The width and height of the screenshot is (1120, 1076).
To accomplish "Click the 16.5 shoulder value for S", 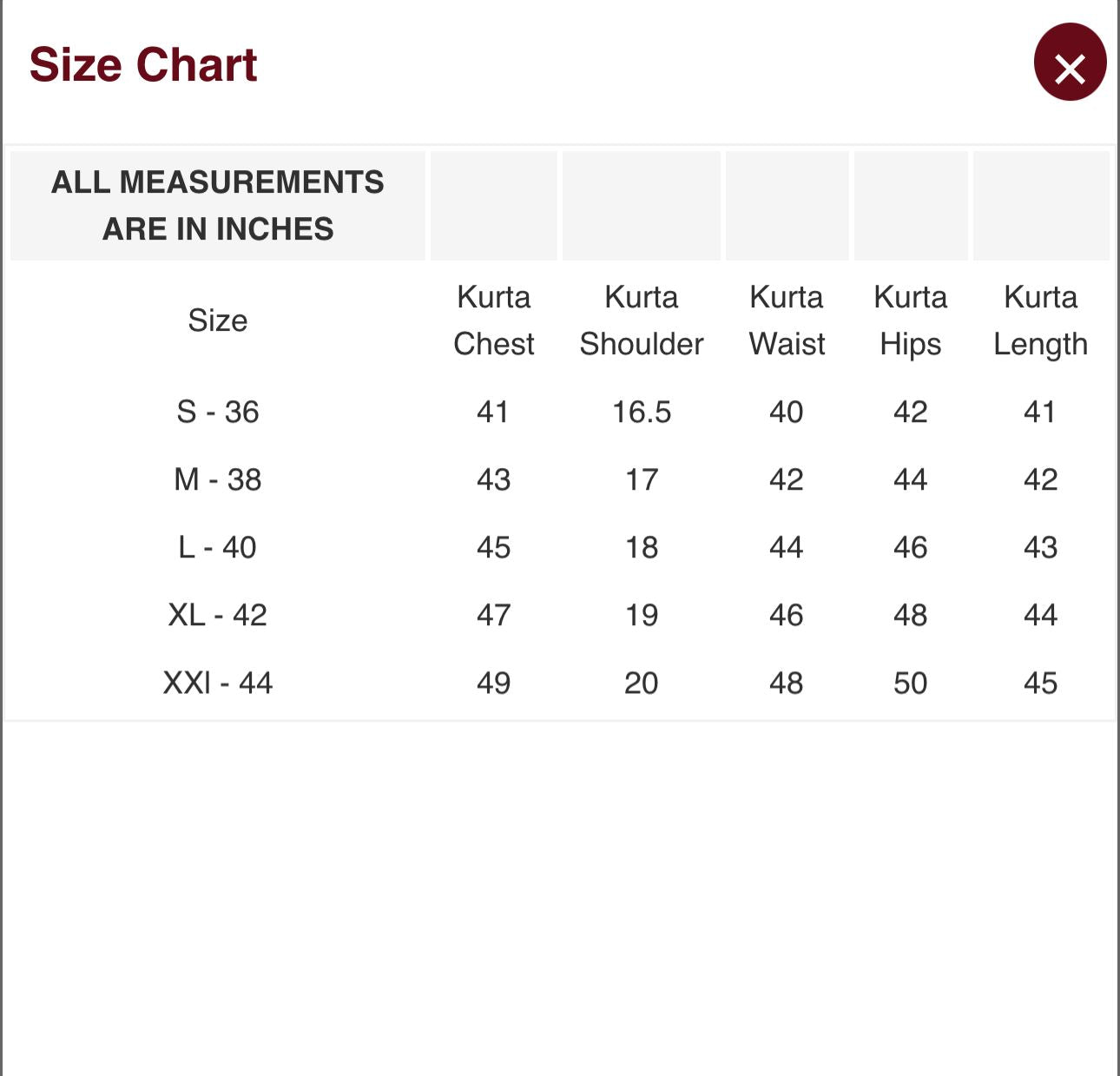I will click(x=642, y=412).
